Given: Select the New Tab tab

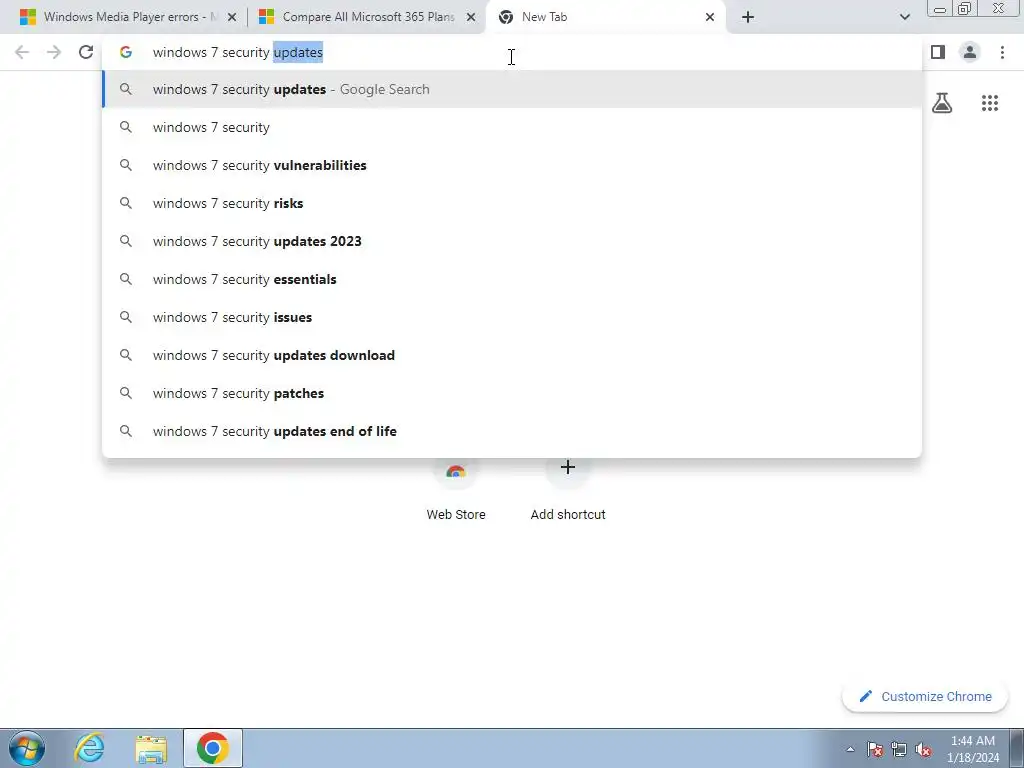Looking at the screenshot, I should [x=606, y=17].
